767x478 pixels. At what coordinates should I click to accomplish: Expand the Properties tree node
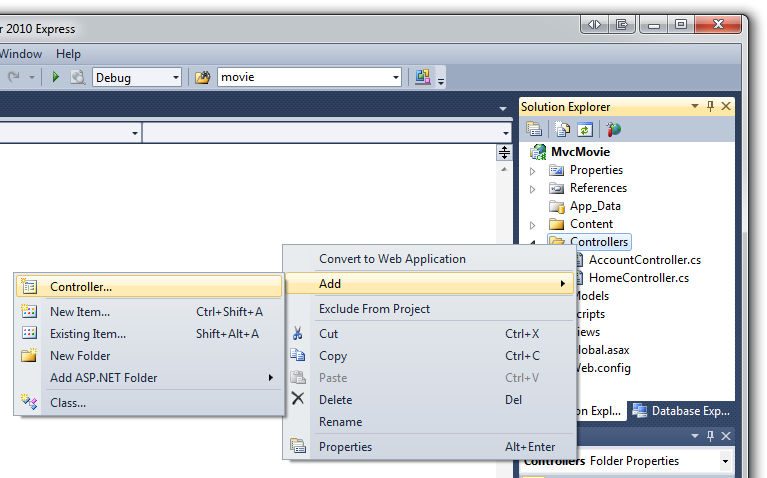533,170
